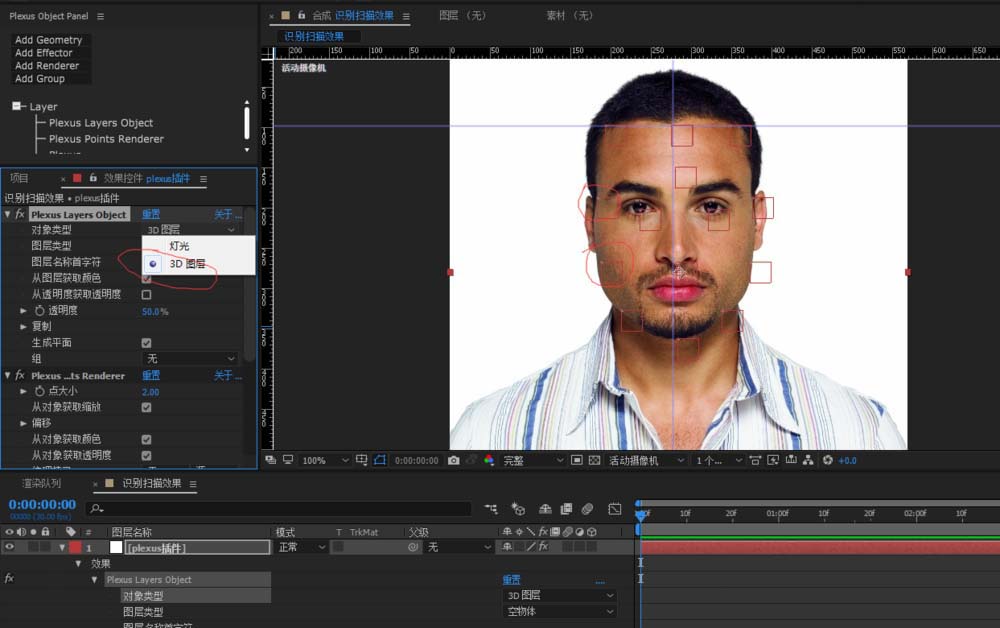Enable the 从透明度获取透明度 checkbox

point(146,295)
